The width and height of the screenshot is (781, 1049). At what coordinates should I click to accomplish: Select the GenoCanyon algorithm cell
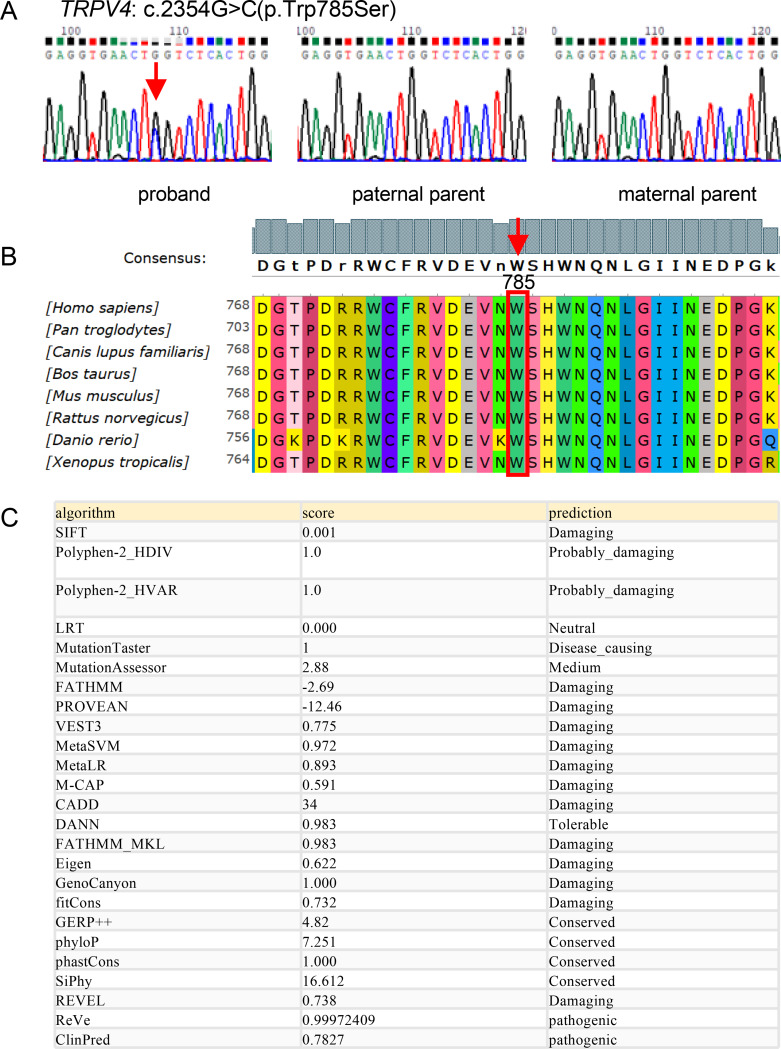(177, 883)
